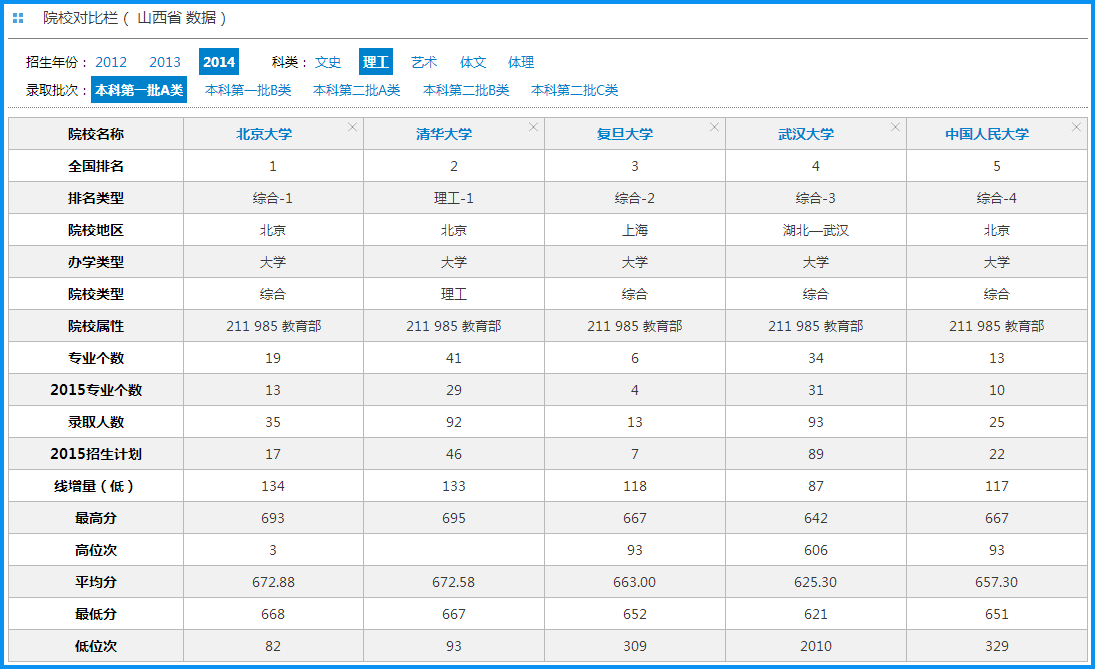
Task: Open the 清华大学 school link
Action: point(444,134)
